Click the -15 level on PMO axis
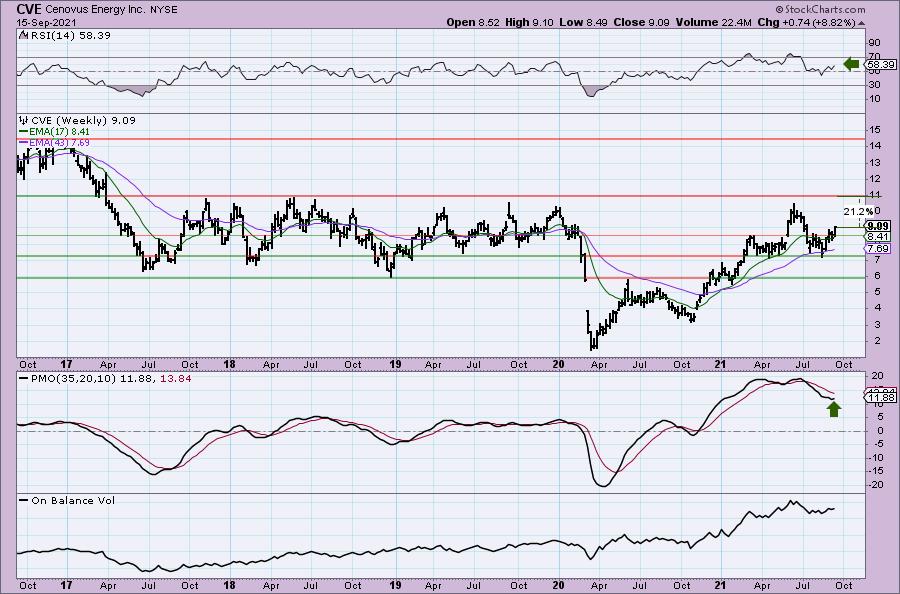The height and width of the screenshot is (594, 900). [875, 471]
